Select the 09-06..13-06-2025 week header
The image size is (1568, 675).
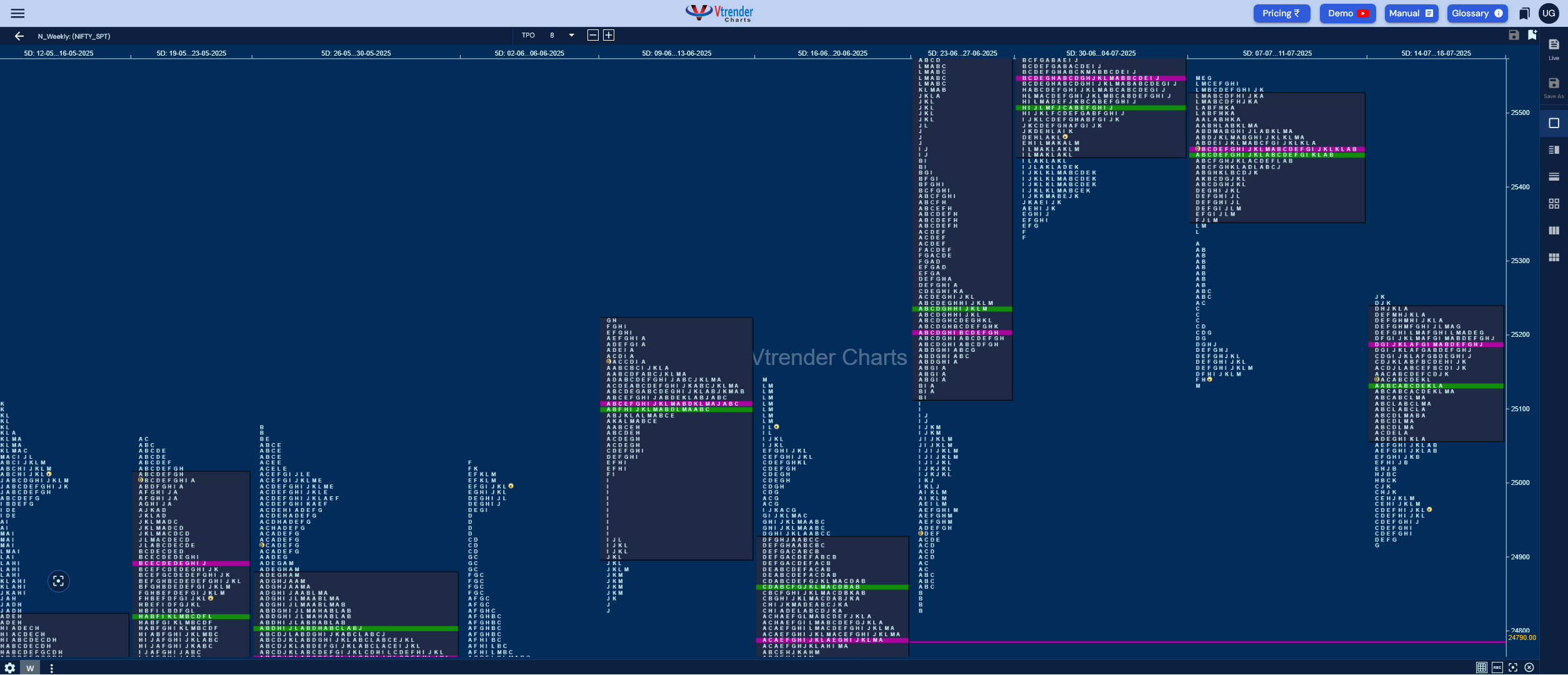point(677,53)
